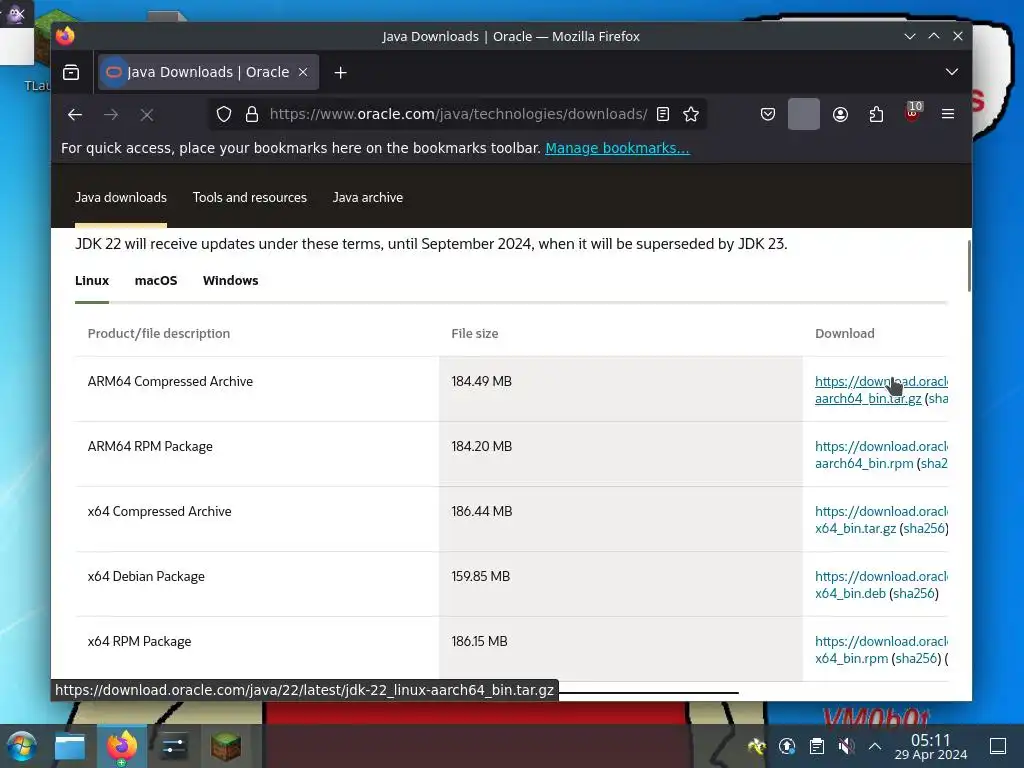1024x768 pixels.
Task: Open sha256 link for x64 Debian Package
Action: point(913,594)
